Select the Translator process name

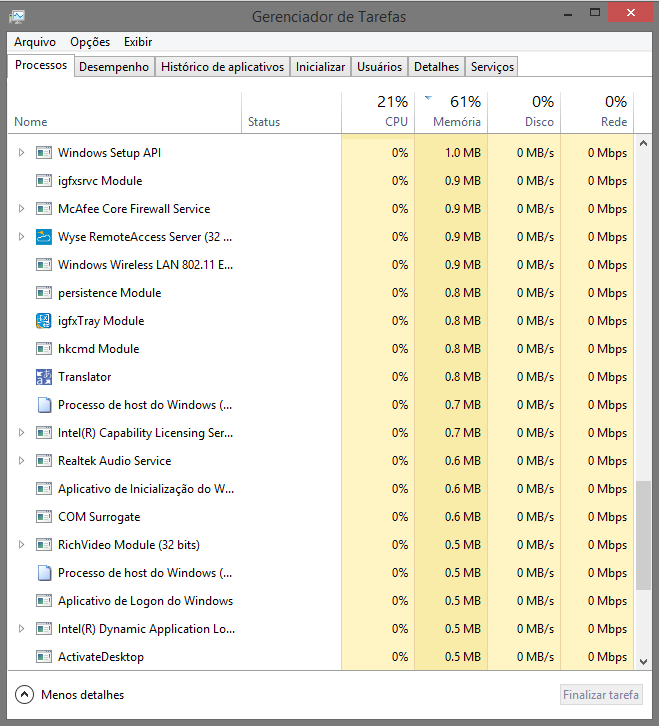tap(85, 377)
